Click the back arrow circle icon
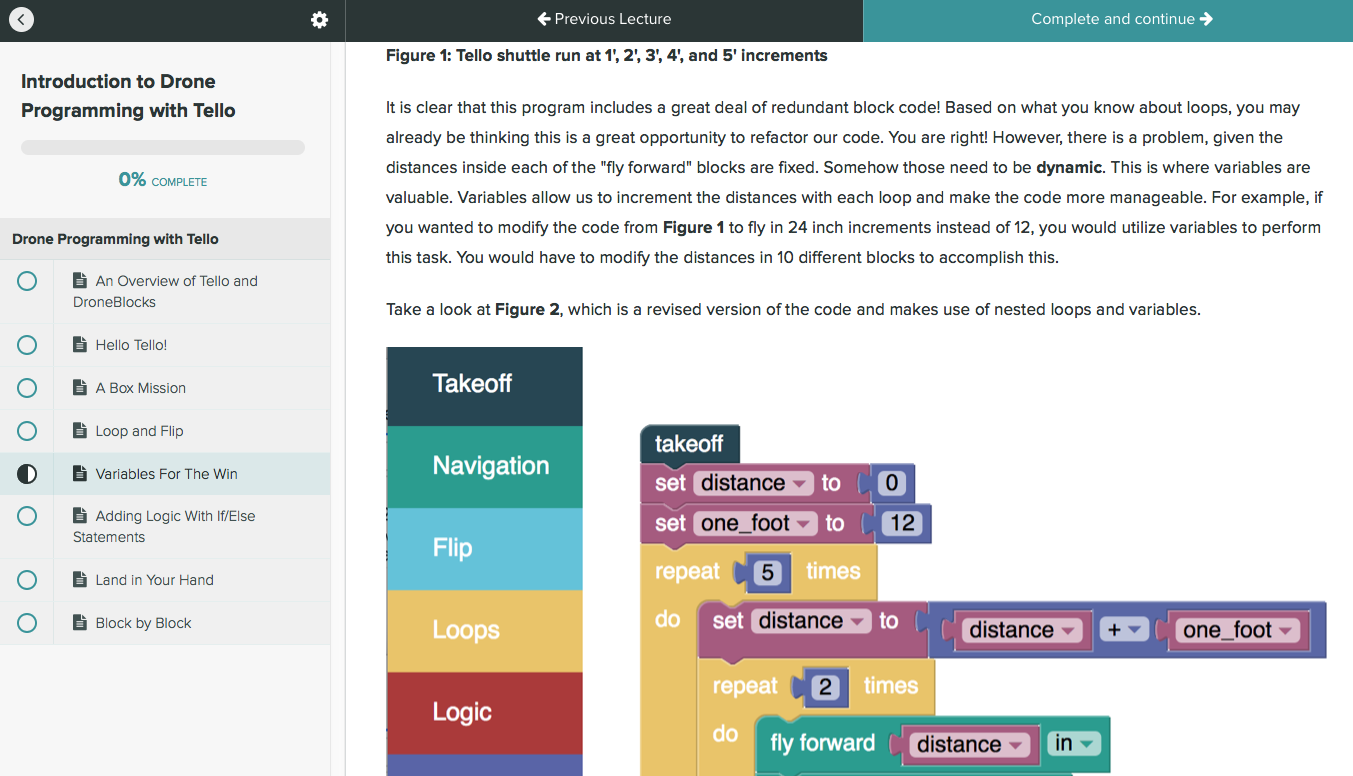Image resolution: width=1353 pixels, height=776 pixels. click(x=21, y=19)
